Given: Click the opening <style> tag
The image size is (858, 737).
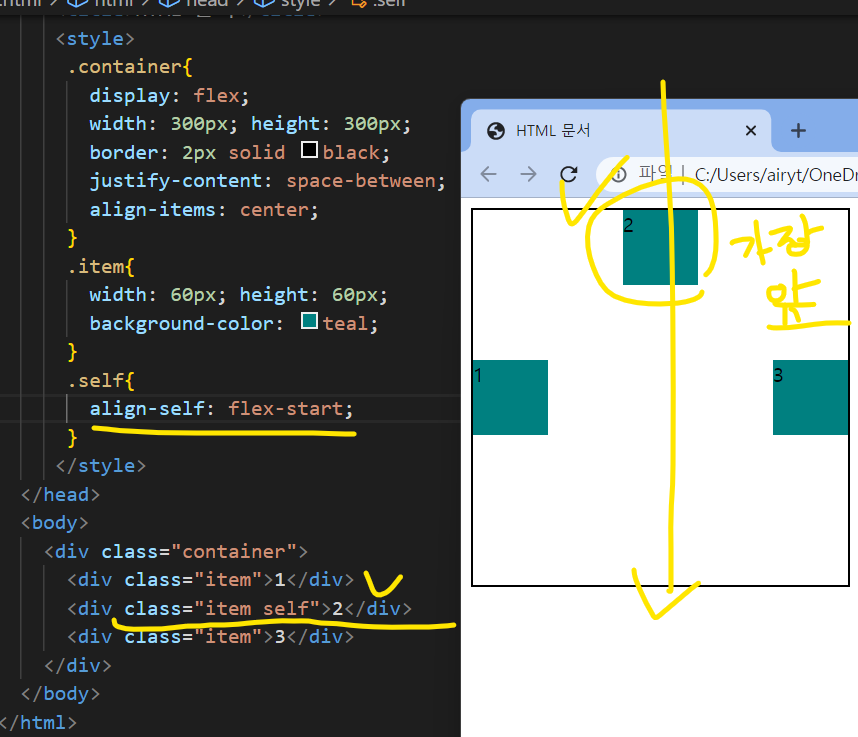Looking at the screenshot, I should click(x=95, y=39).
